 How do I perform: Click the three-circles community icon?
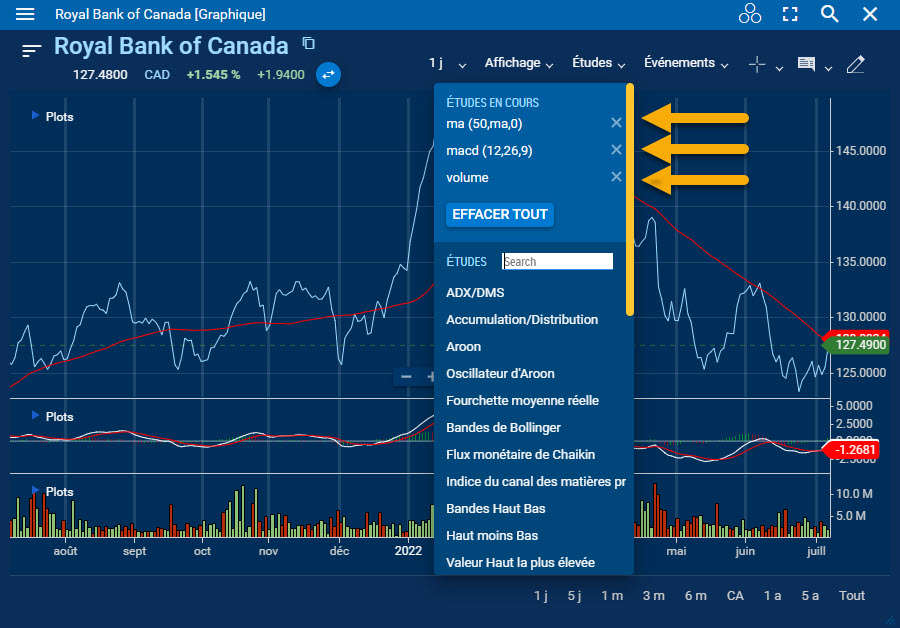749,14
